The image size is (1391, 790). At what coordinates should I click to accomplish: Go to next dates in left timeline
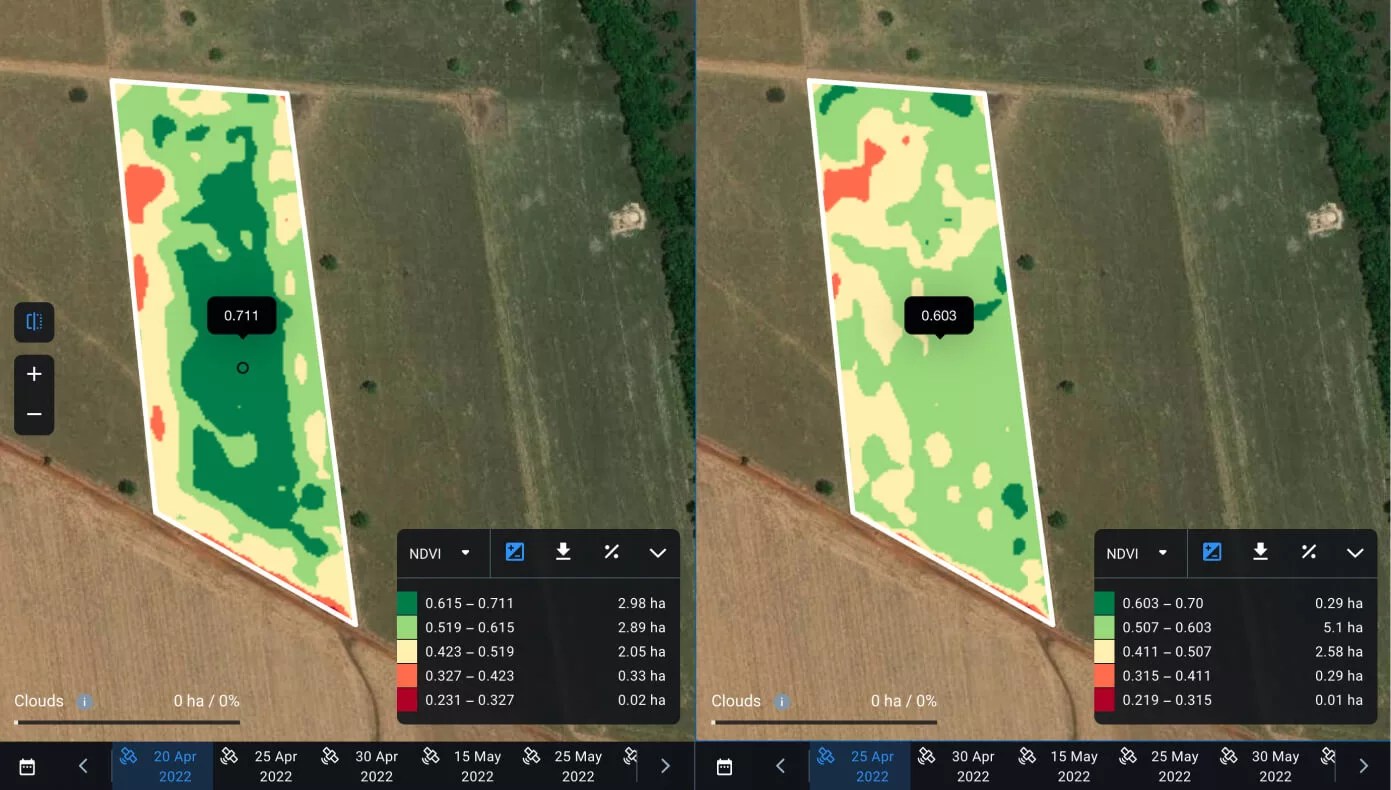[x=665, y=766]
